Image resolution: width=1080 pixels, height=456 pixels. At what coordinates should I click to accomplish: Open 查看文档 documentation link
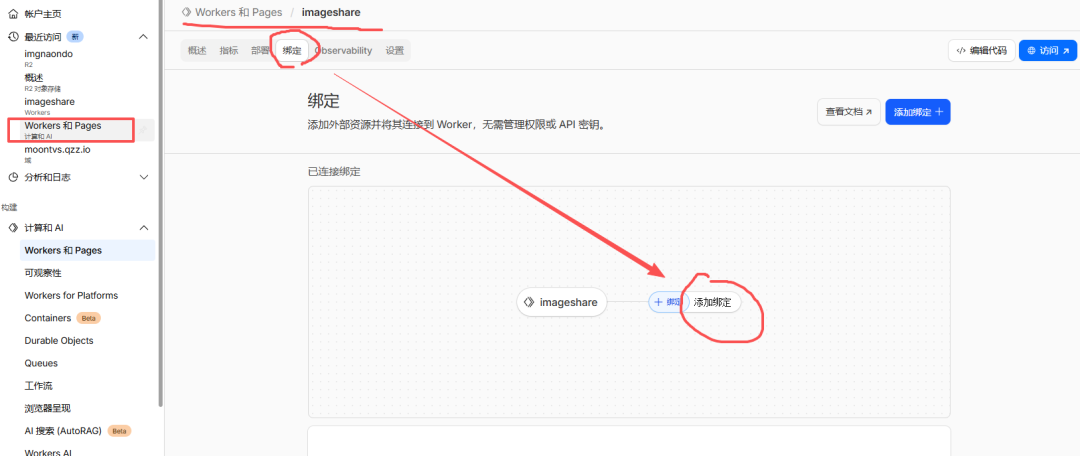(x=845, y=112)
